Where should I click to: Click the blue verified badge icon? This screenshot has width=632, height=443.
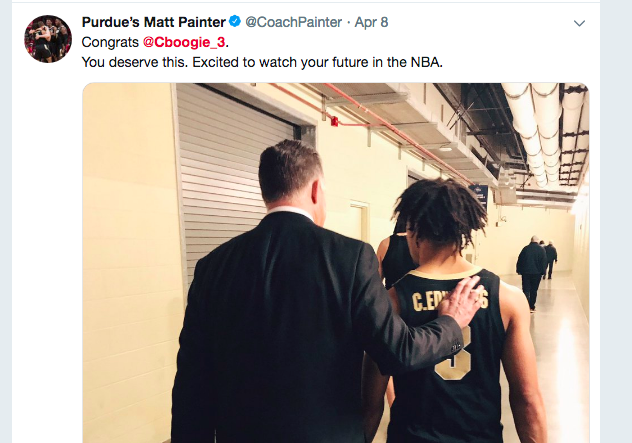click(x=235, y=21)
